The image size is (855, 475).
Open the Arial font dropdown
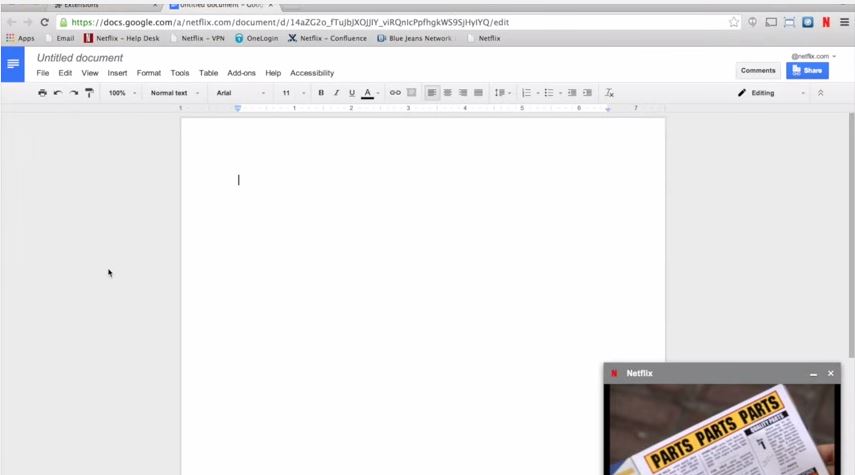tap(240, 93)
